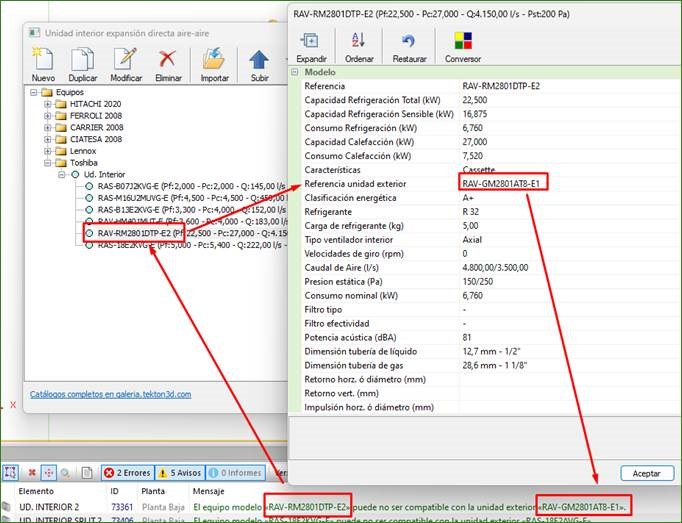The image size is (682, 523).
Task: Click the document report icon in messages toolbar
Action: [x=87, y=473]
